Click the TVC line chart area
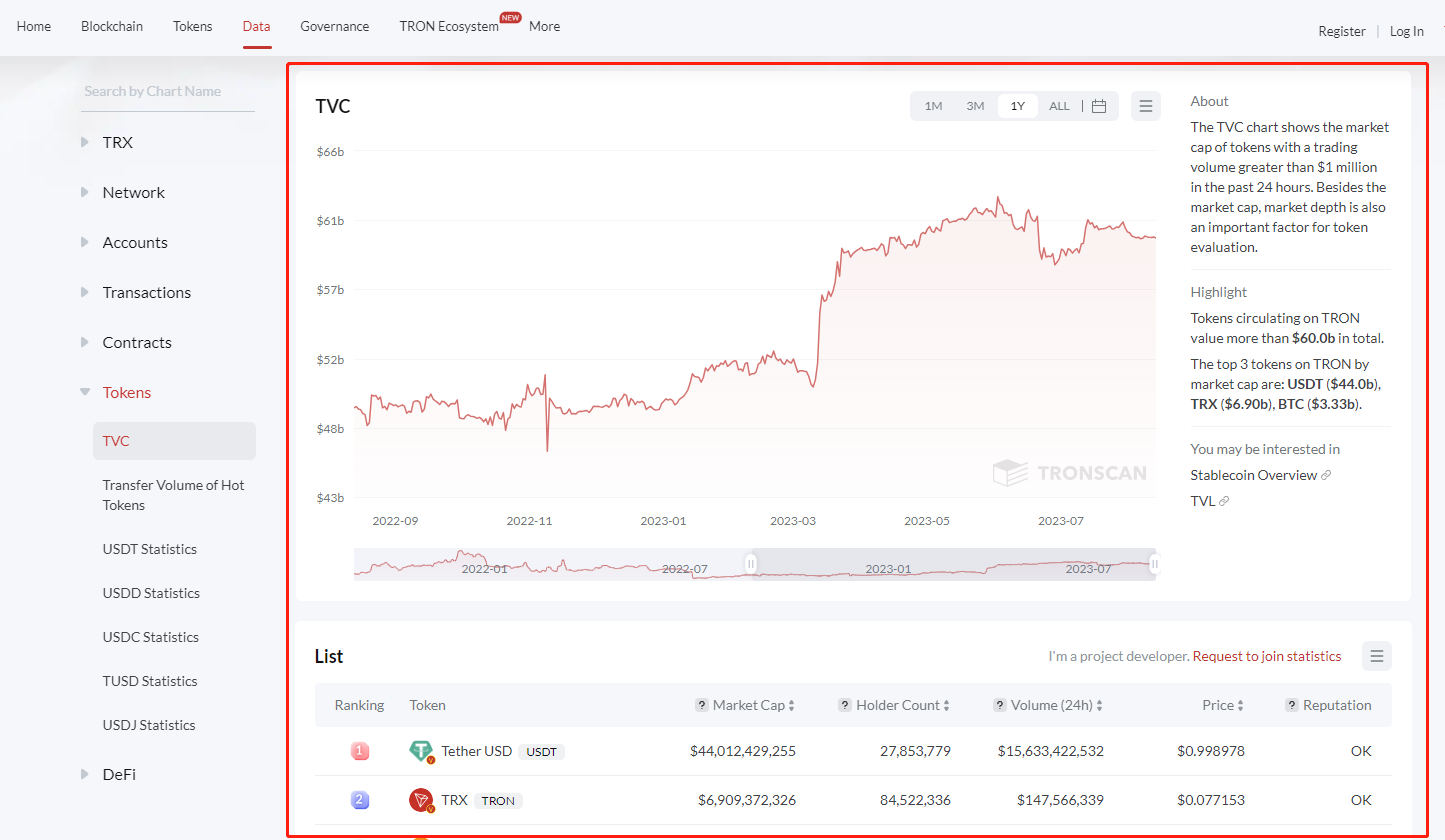The image size is (1445, 840). coord(755,325)
